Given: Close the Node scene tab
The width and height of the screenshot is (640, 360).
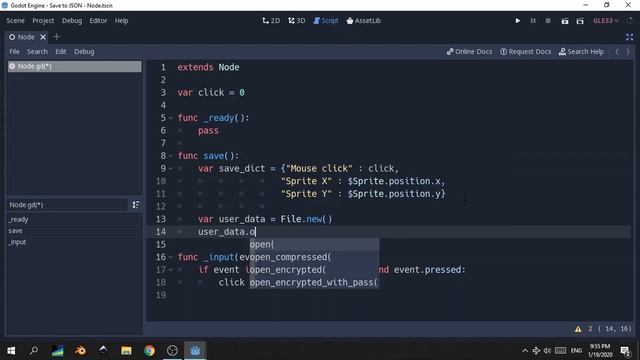Looking at the screenshot, I should tap(43, 37).
